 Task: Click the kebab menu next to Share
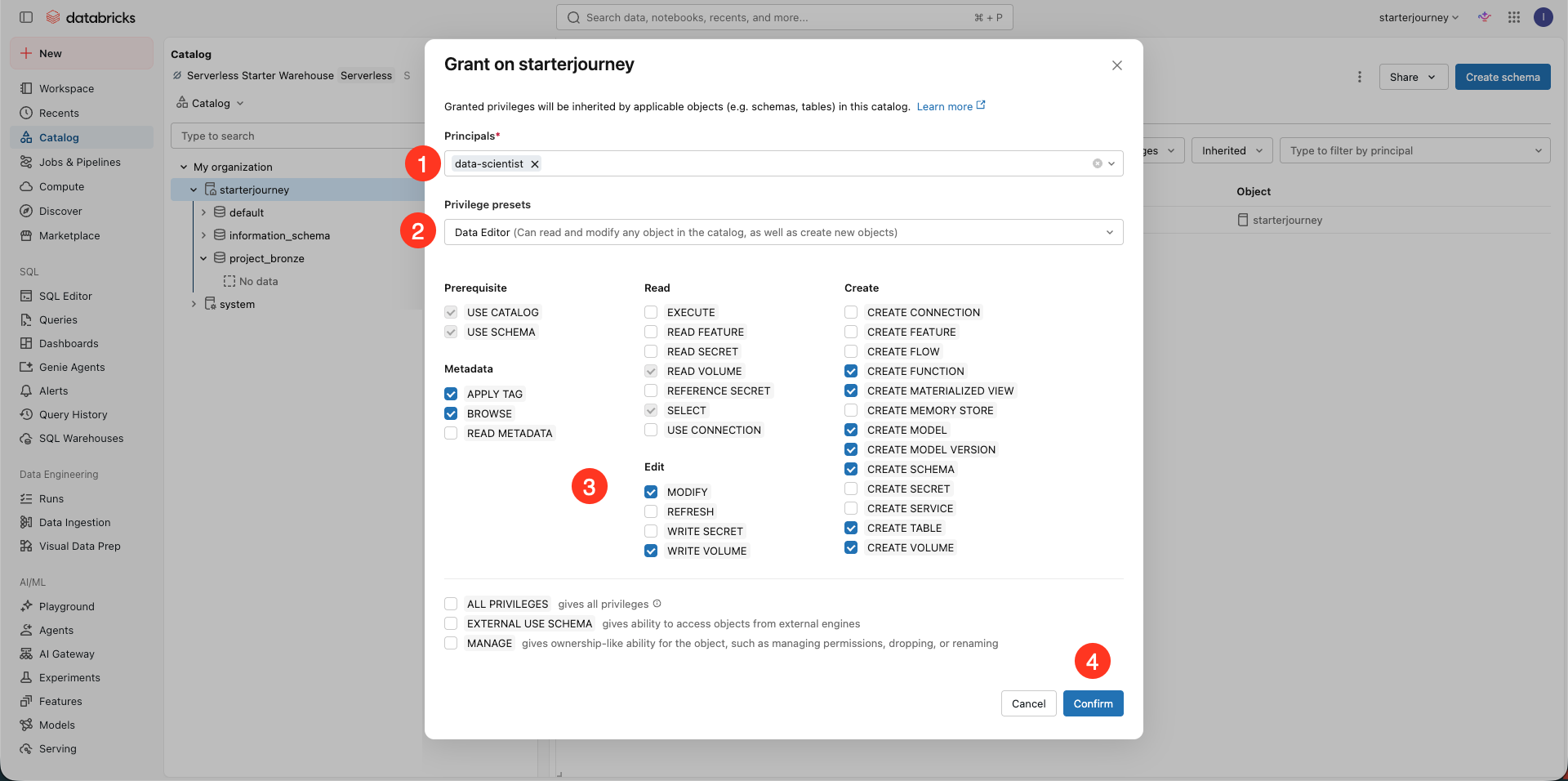point(1360,77)
